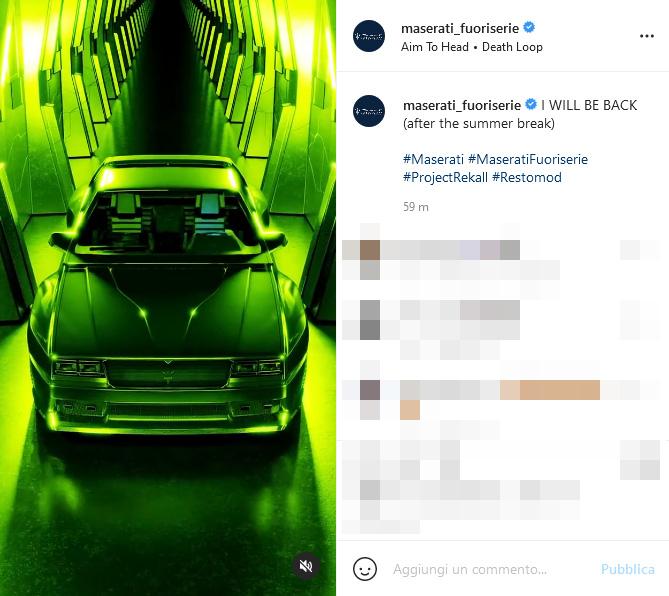Open the Death Loop audio link

pyautogui.click(x=512, y=47)
